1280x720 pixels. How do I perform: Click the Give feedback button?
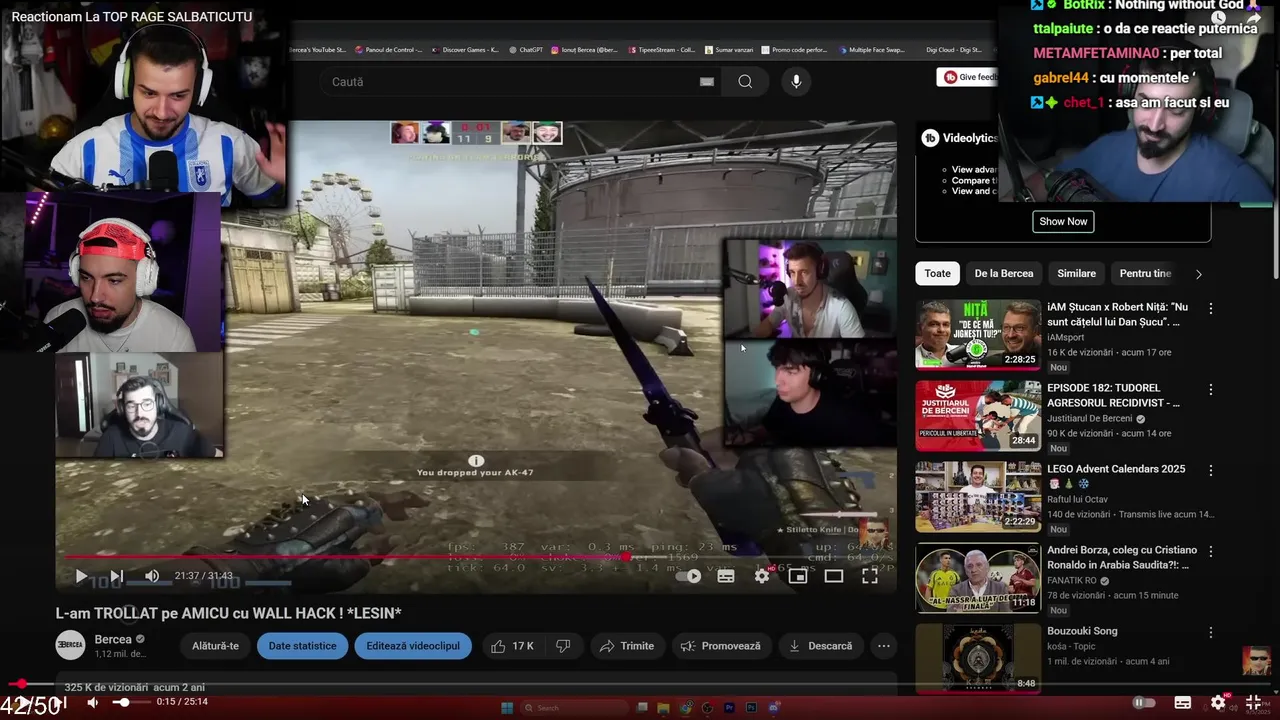click(968, 77)
